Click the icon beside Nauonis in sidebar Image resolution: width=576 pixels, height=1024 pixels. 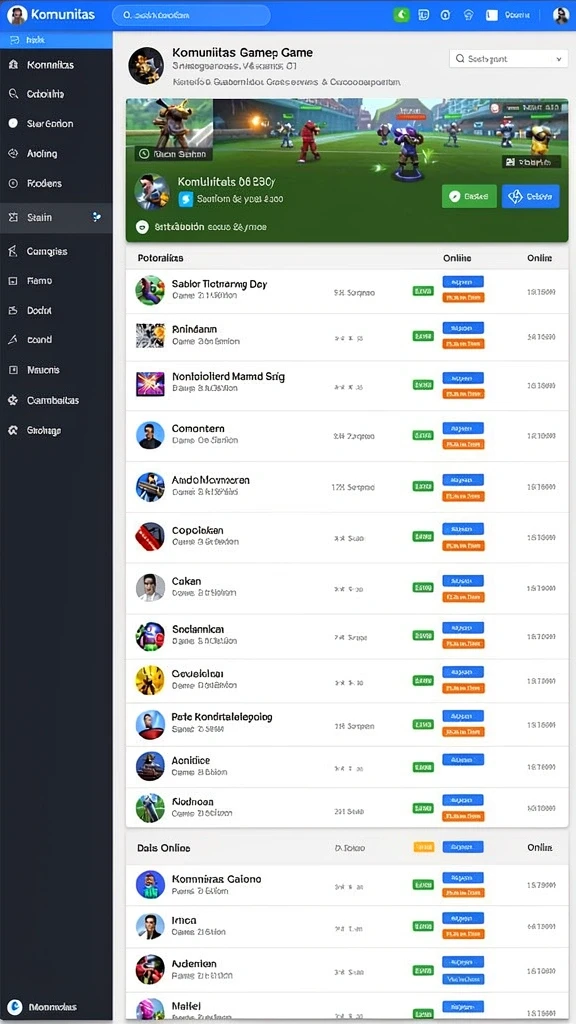click(x=13, y=370)
